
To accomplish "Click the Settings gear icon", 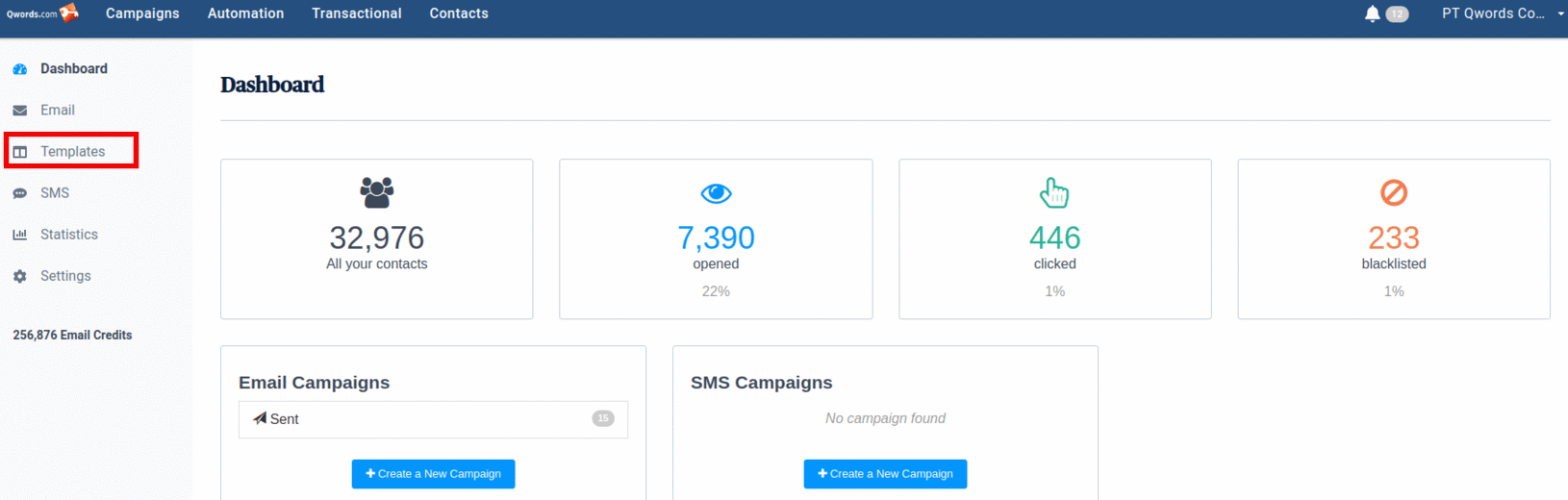I will pos(20,276).
